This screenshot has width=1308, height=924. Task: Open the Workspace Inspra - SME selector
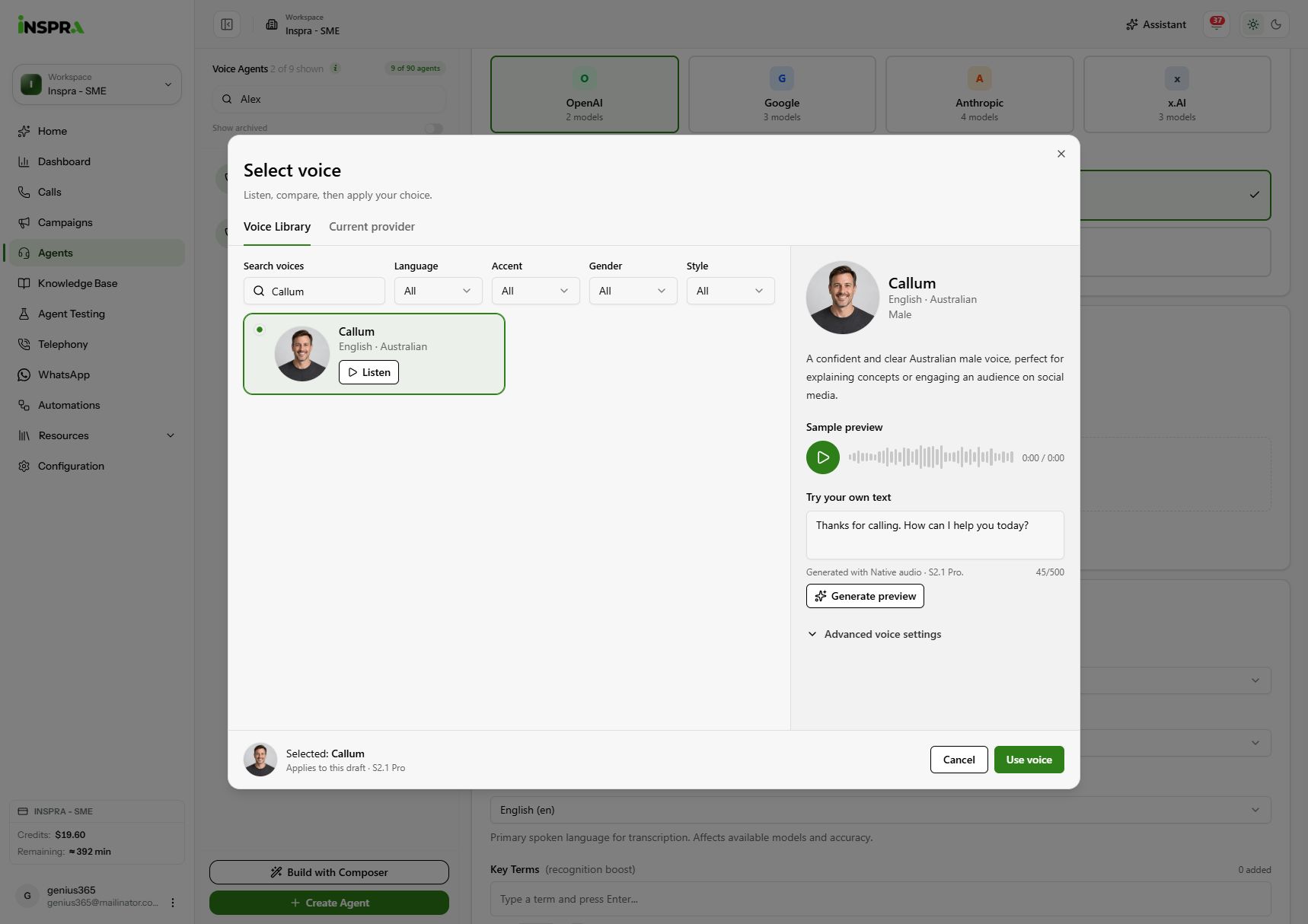click(97, 84)
